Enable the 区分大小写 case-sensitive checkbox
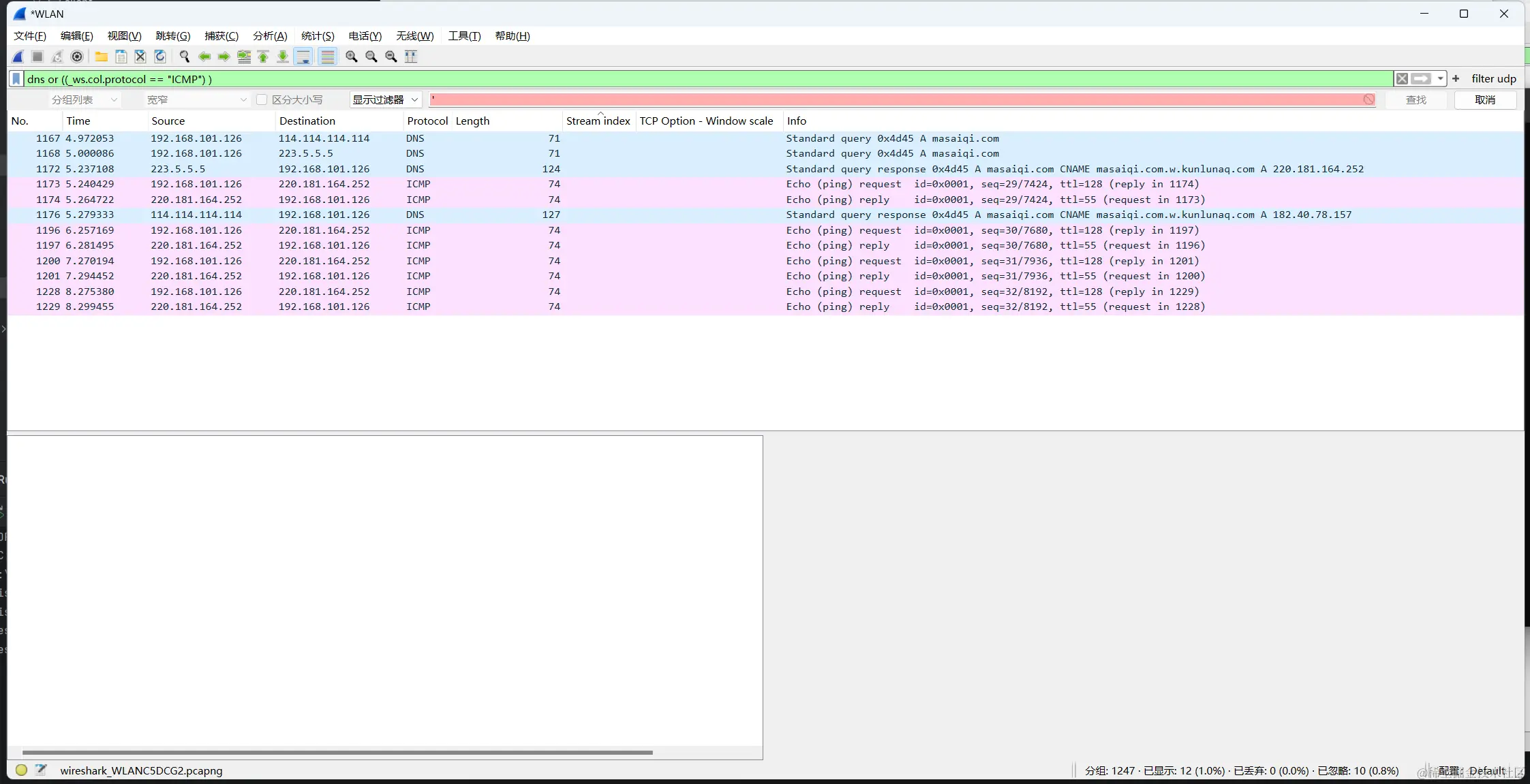Viewport: 1530px width, 784px height. coord(262,100)
